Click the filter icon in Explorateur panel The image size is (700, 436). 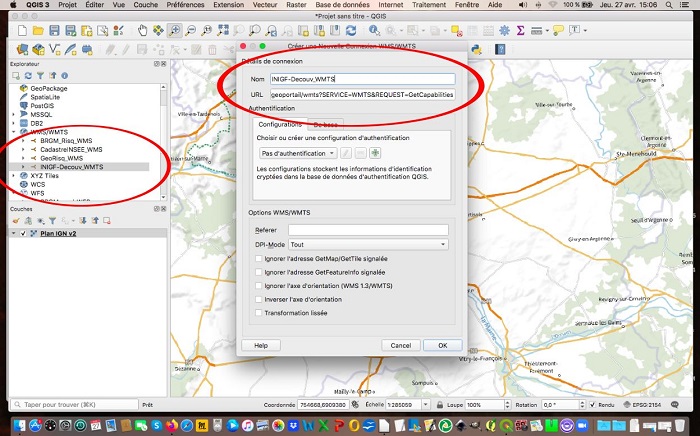pyautogui.click(x=40, y=75)
